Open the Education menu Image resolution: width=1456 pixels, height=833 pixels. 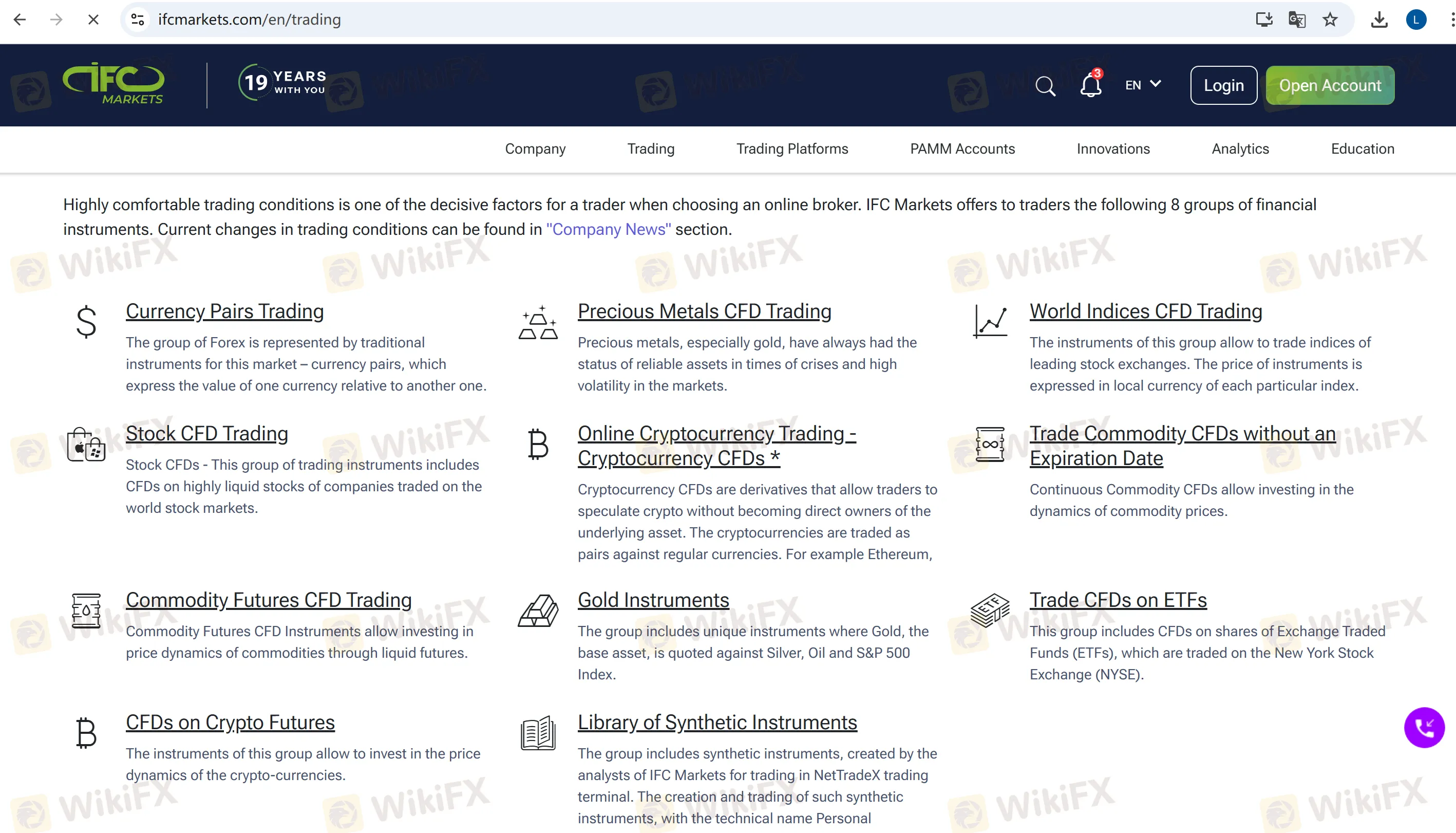1362,149
